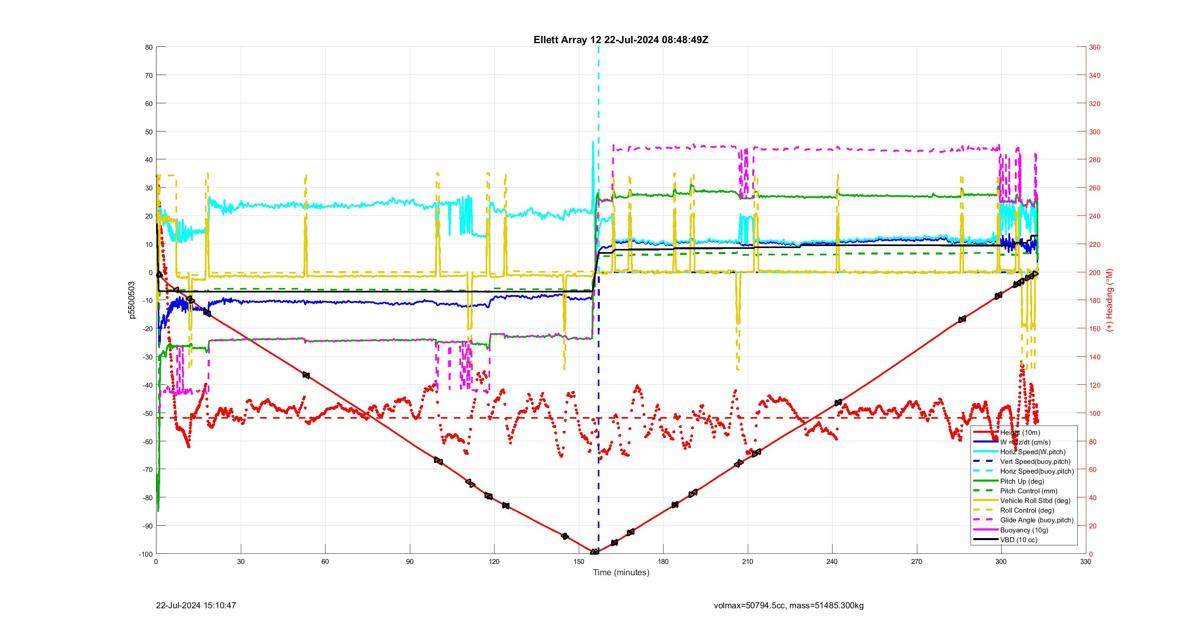
Task: Click the red '(+) Heading (°M)' axis label
Action: (x=1110, y=300)
